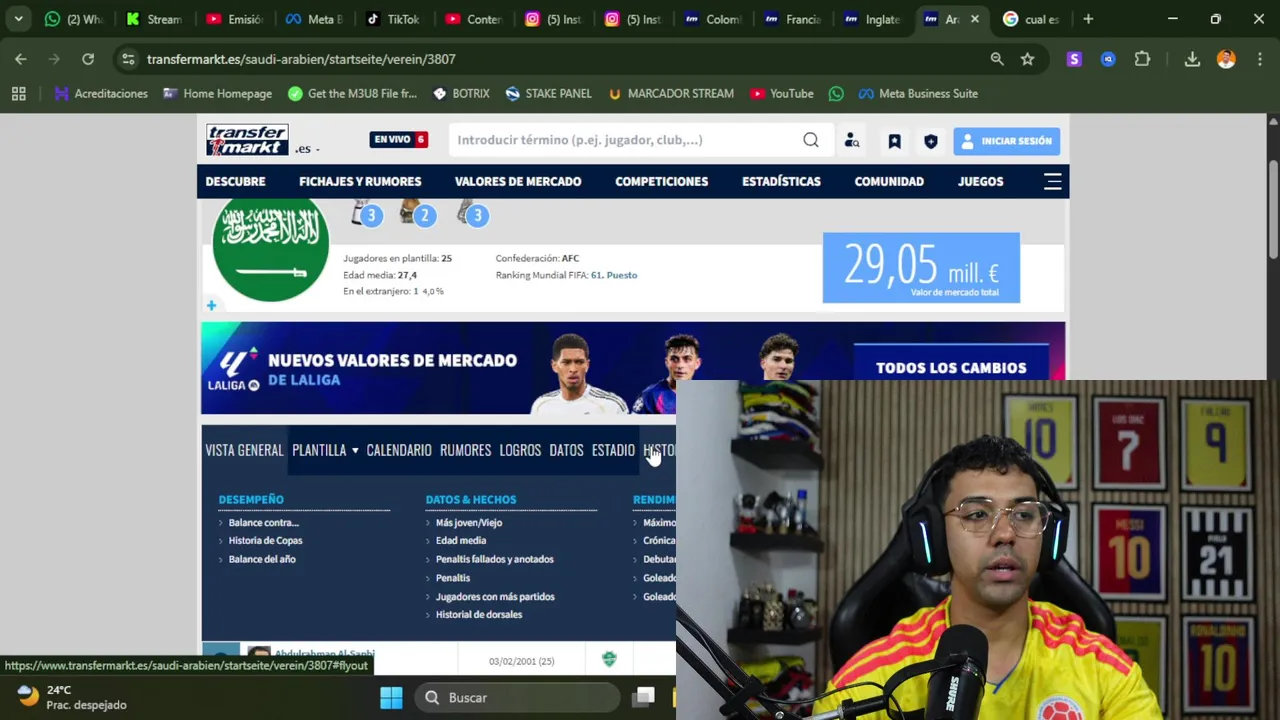Open Balance contra... link
Viewport: 1280px width, 720px height.
click(x=263, y=522)
